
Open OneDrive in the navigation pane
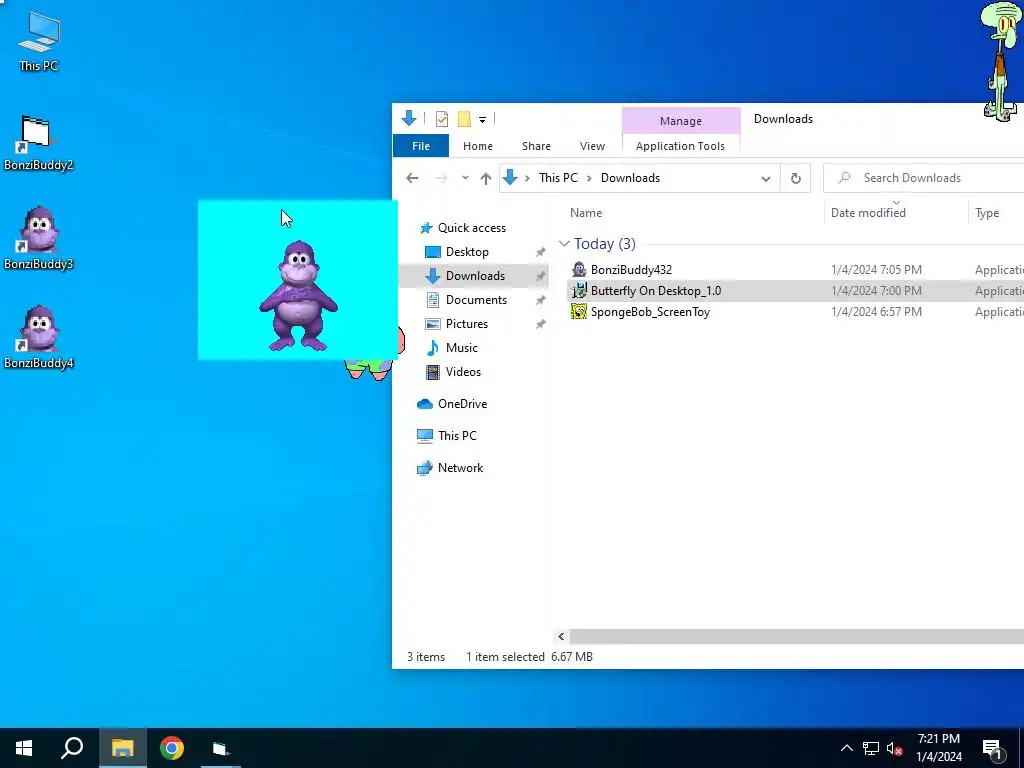[462, 404]
